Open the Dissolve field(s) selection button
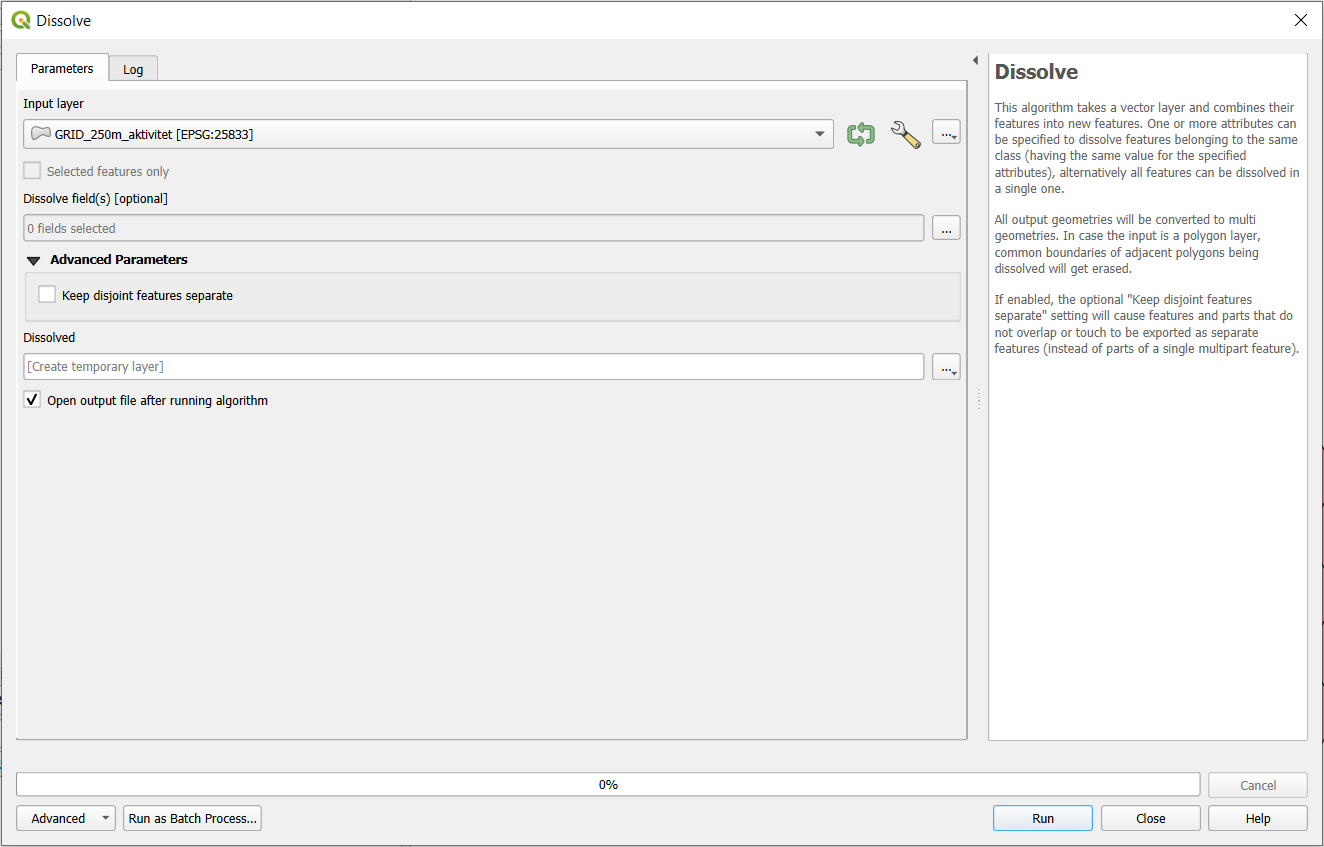 point(946,228)
